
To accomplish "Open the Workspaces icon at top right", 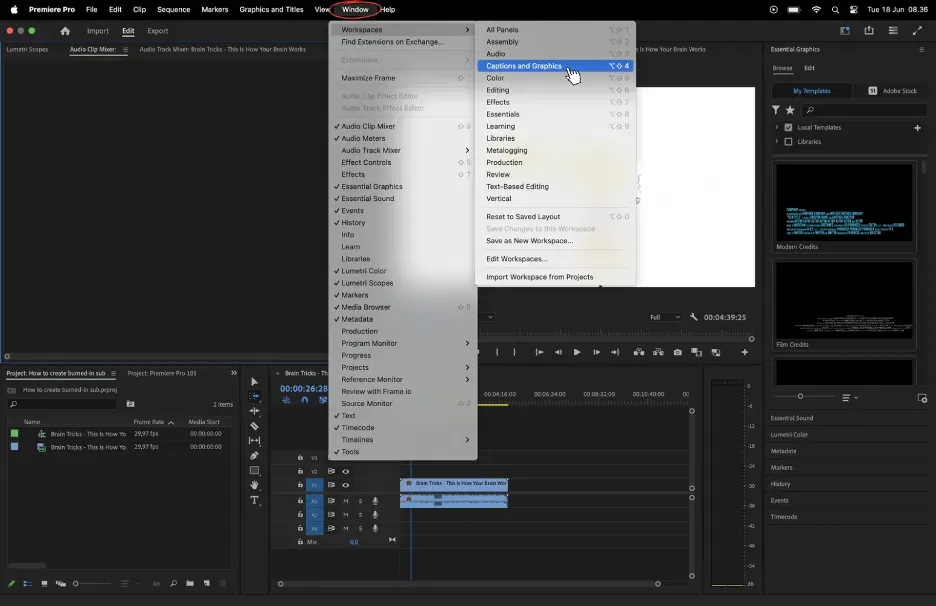I will pos(845,30).
